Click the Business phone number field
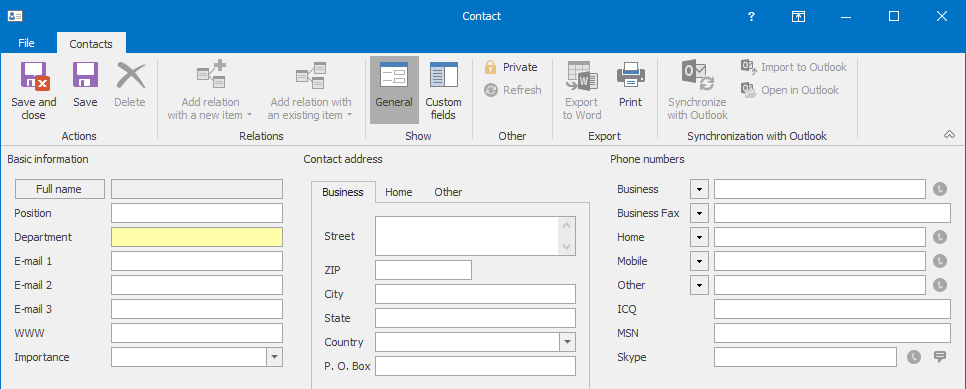Screen dimensions: 966x389 click(x=820, y=189)
